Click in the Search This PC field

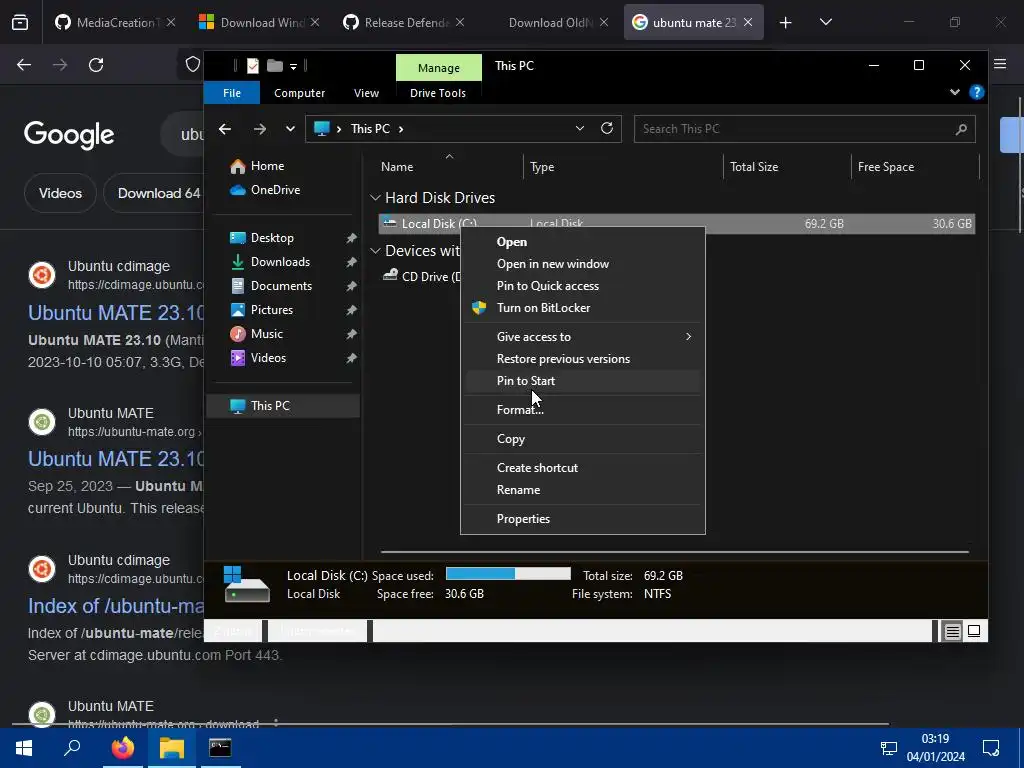tap(805, 129)
